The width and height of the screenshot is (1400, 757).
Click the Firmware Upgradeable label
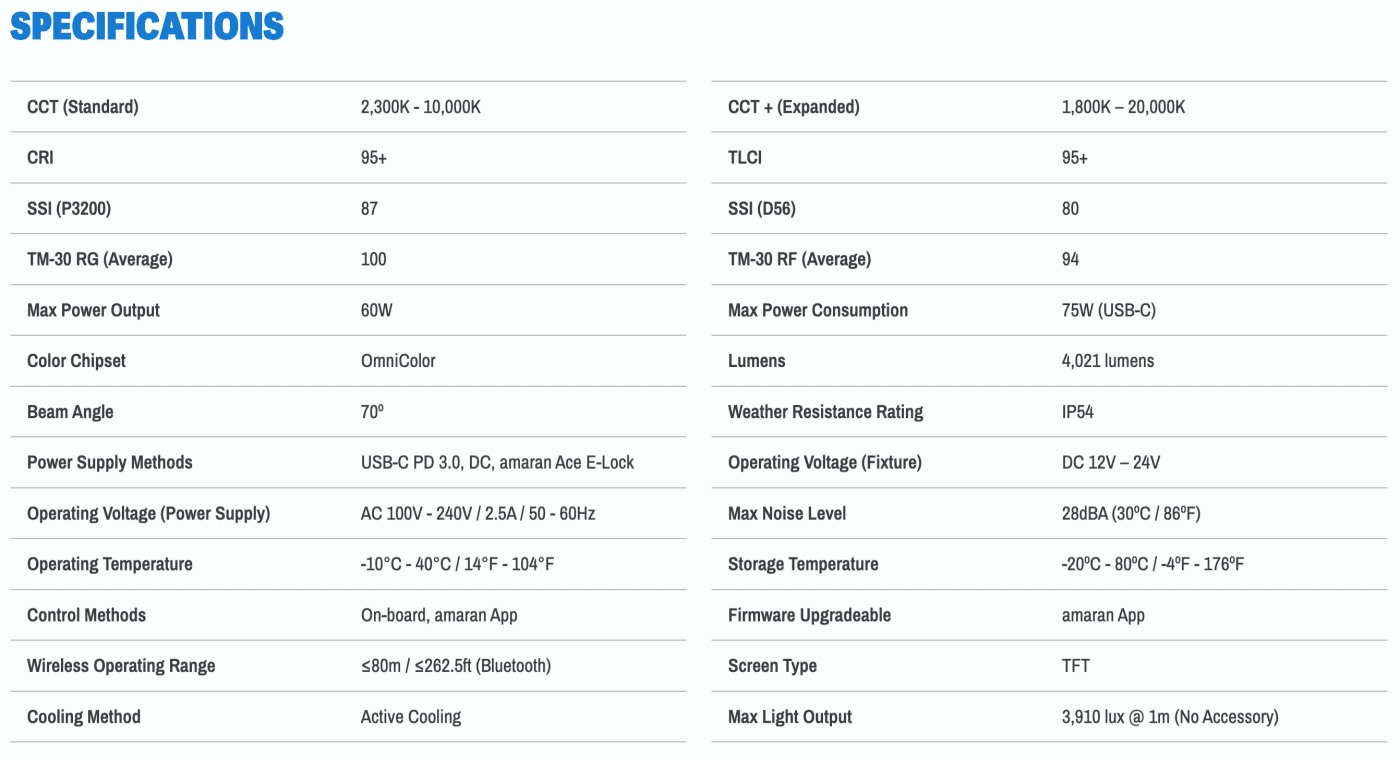809,616
